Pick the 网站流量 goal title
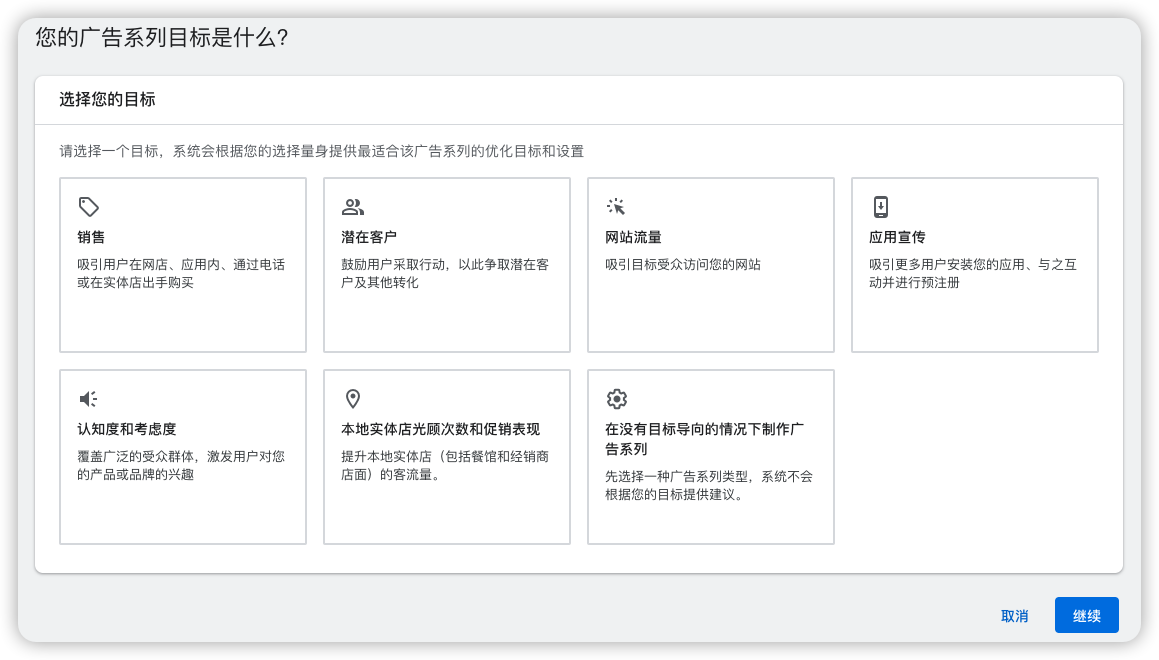 [x=633, y=238]
